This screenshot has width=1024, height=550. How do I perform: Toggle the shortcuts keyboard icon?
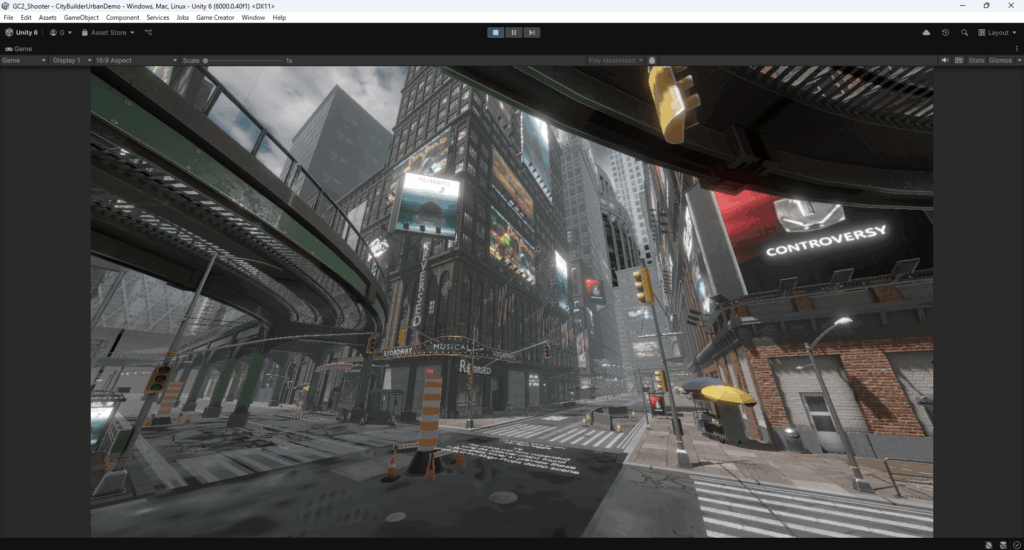(x=959, y=60)
